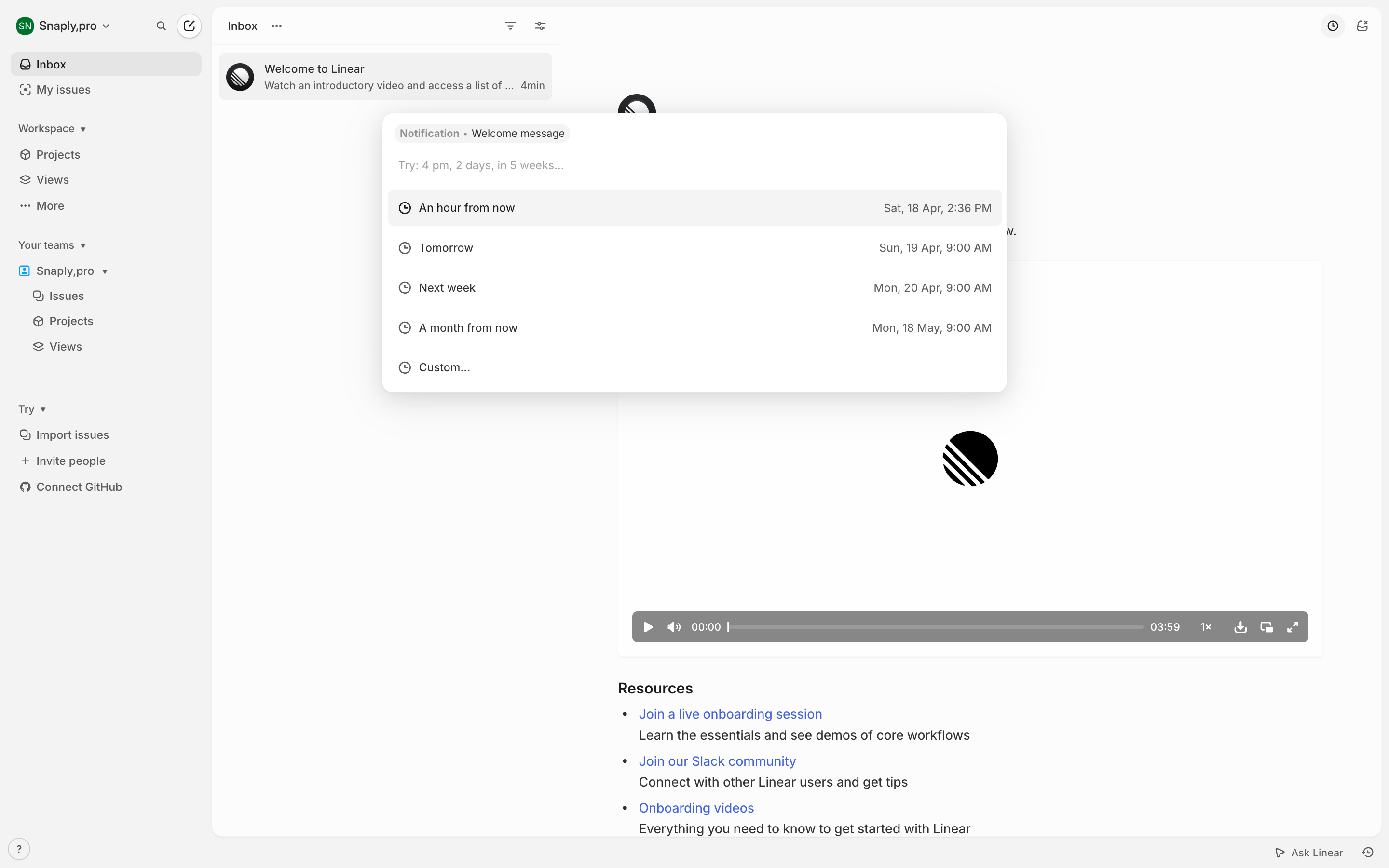
Task: Toggle picture-in-picture mode for video
Action: point(1266,627)
